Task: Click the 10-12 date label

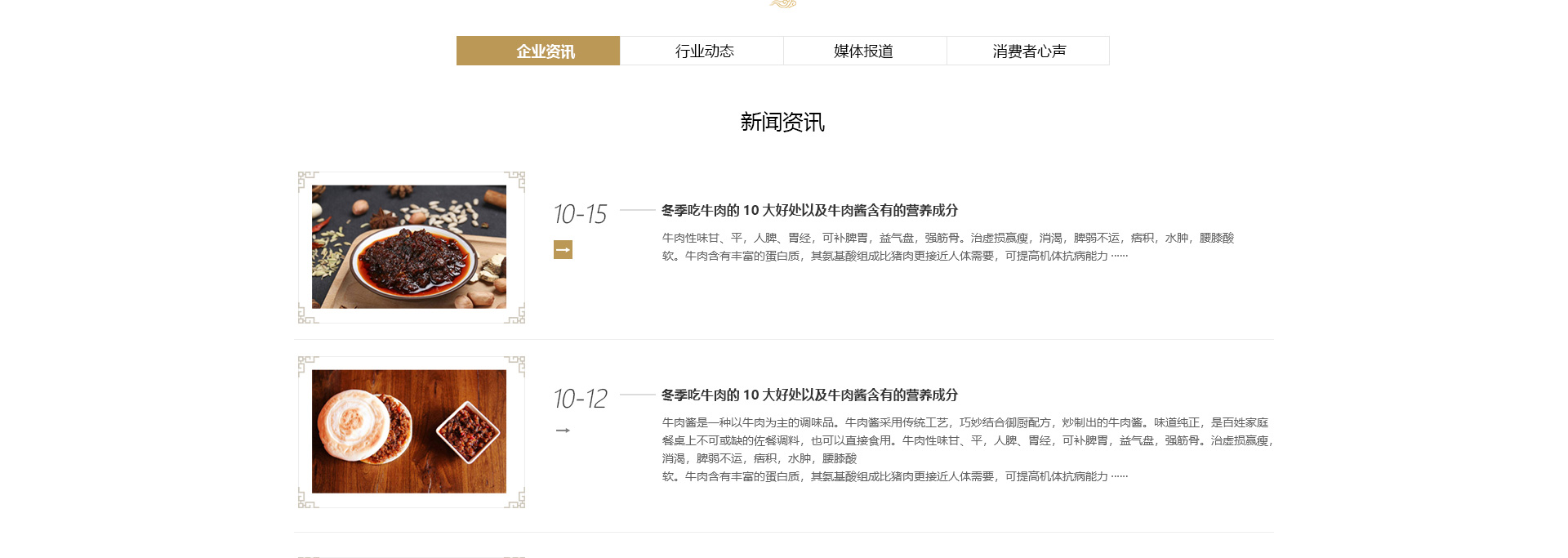Action: (x=580, y=399)
